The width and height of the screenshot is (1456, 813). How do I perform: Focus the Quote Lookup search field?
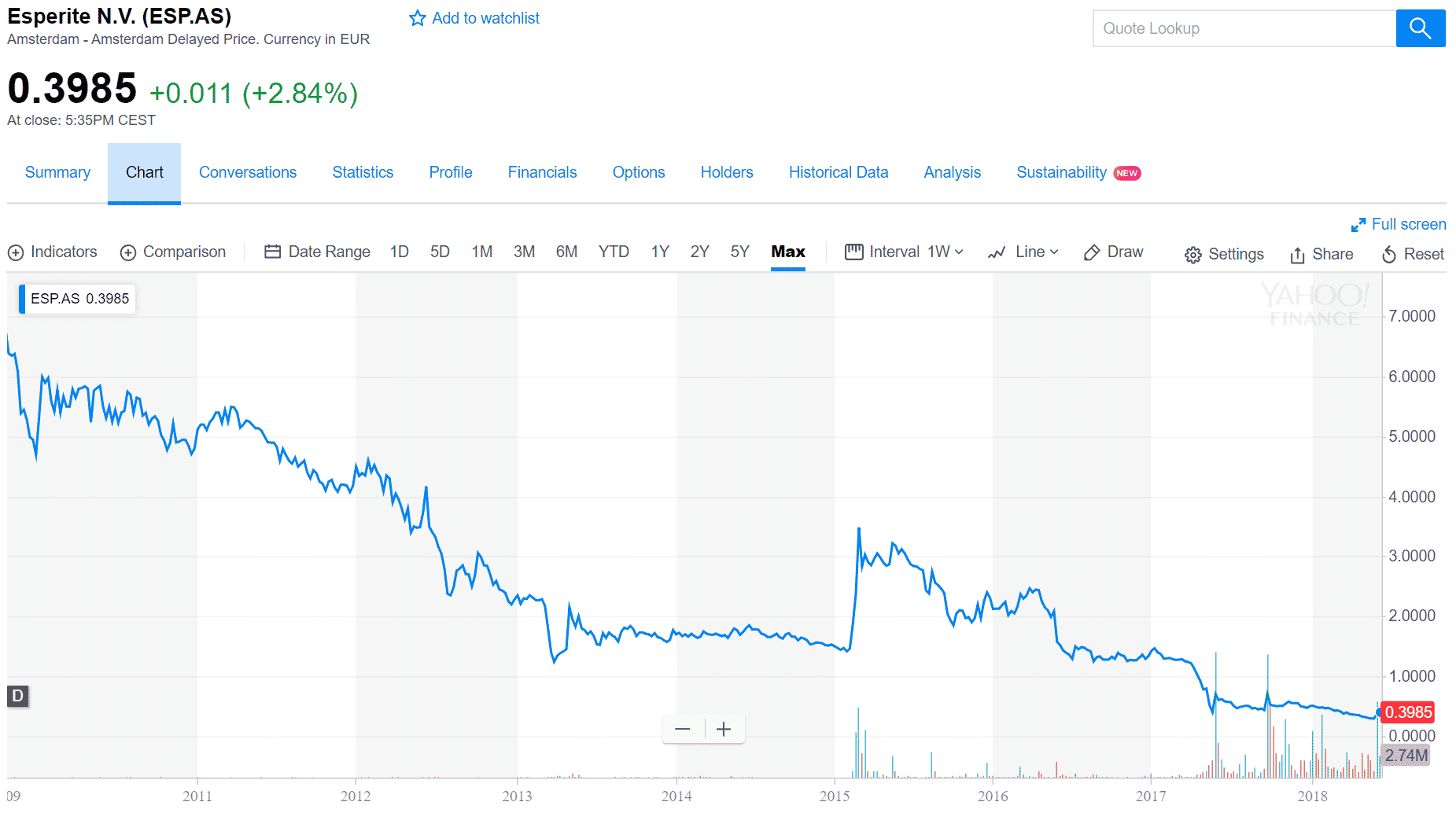1244,28
